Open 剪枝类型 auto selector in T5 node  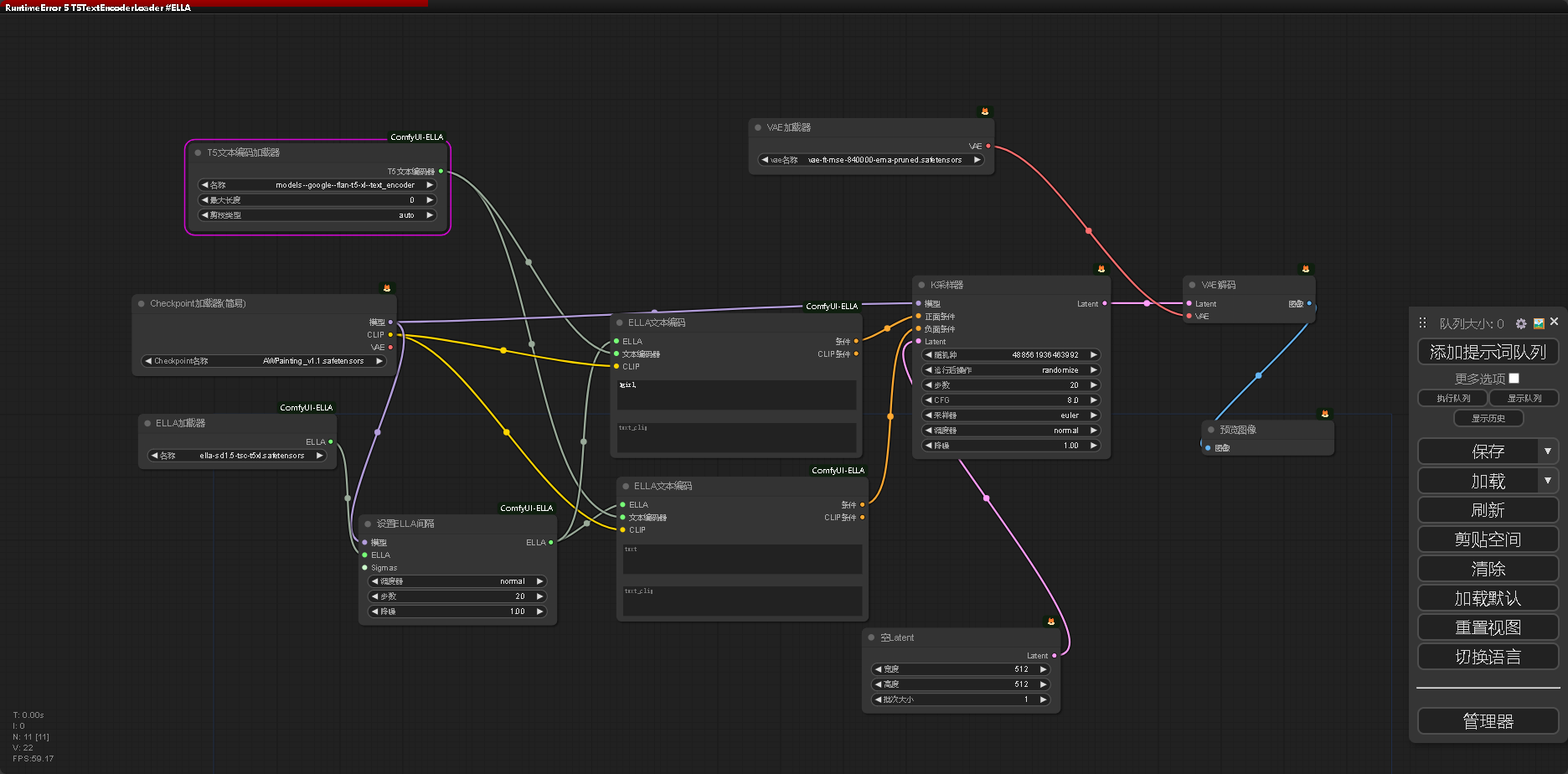[x=317, y=215]
